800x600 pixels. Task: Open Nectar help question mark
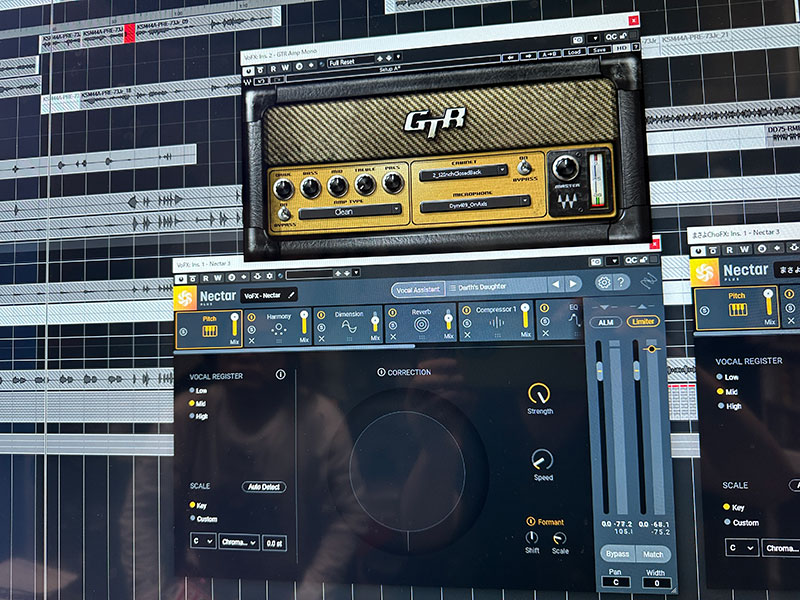click(x=621, y=282)
